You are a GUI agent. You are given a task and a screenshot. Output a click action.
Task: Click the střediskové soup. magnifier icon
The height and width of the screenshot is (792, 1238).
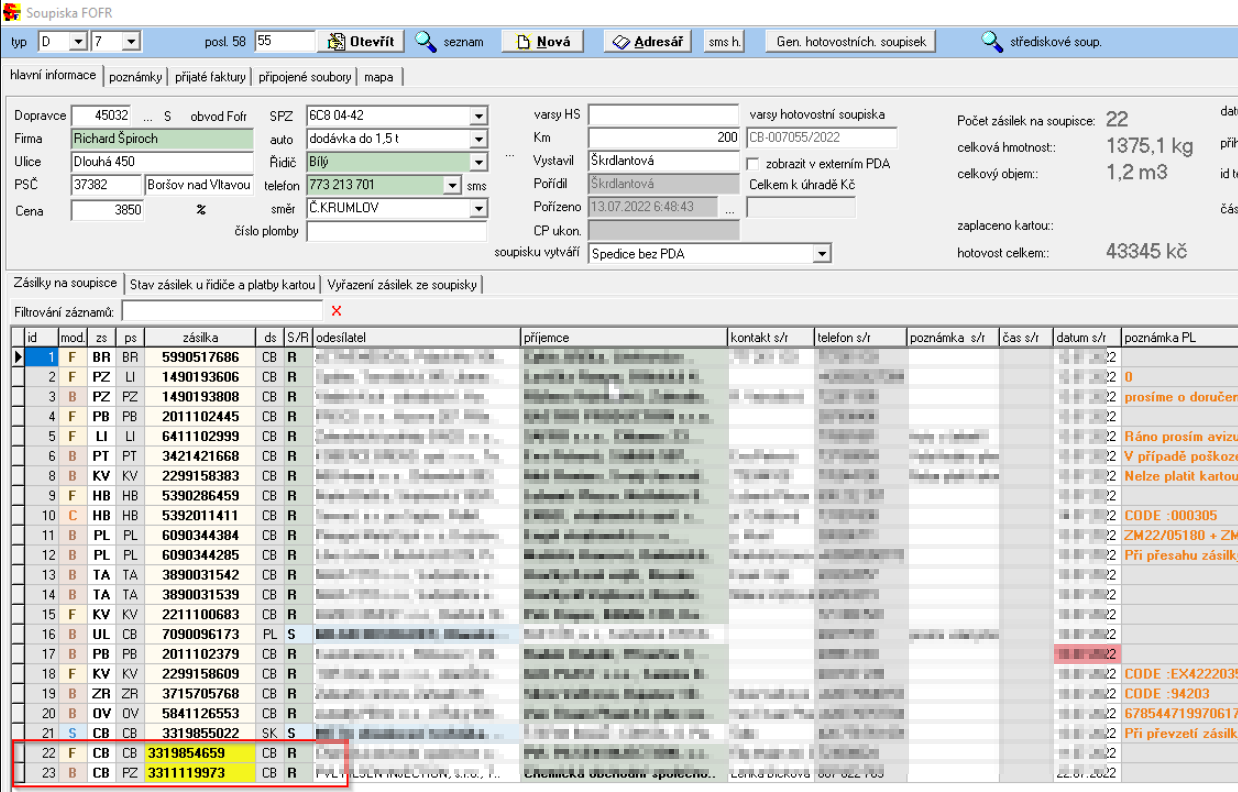pyautogui.click(x=991, y=42)
